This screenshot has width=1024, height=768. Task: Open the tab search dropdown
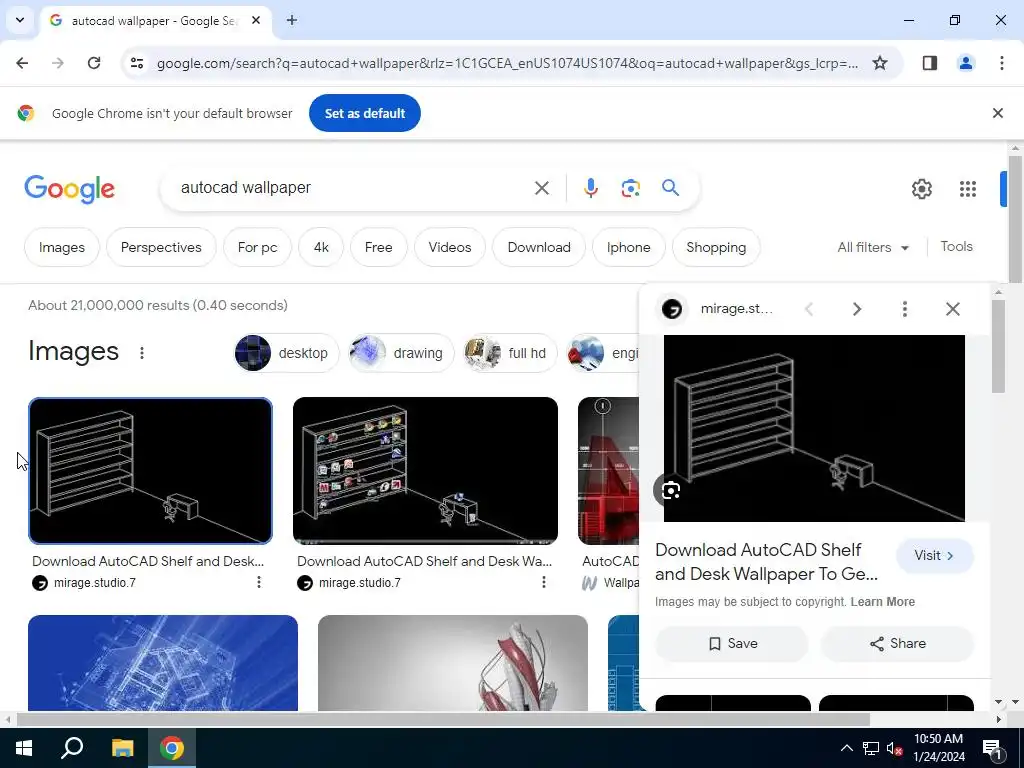coord(20,20)
